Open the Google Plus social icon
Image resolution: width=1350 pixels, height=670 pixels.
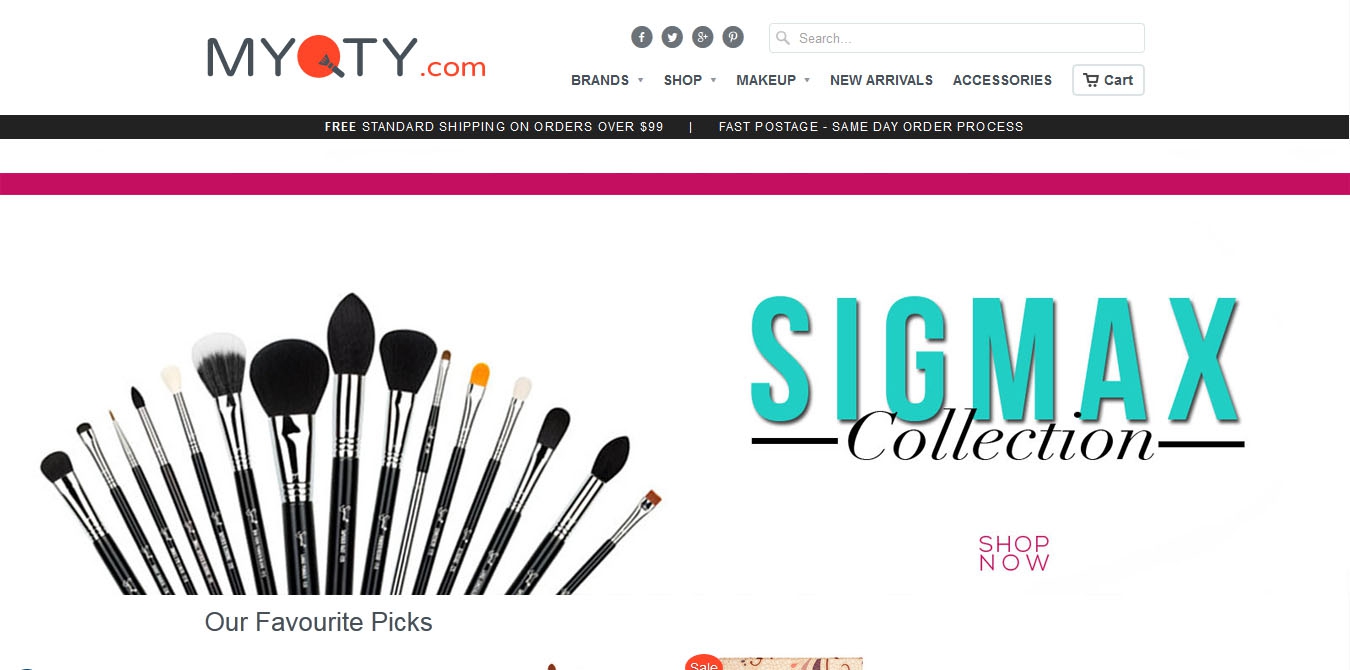703,37
